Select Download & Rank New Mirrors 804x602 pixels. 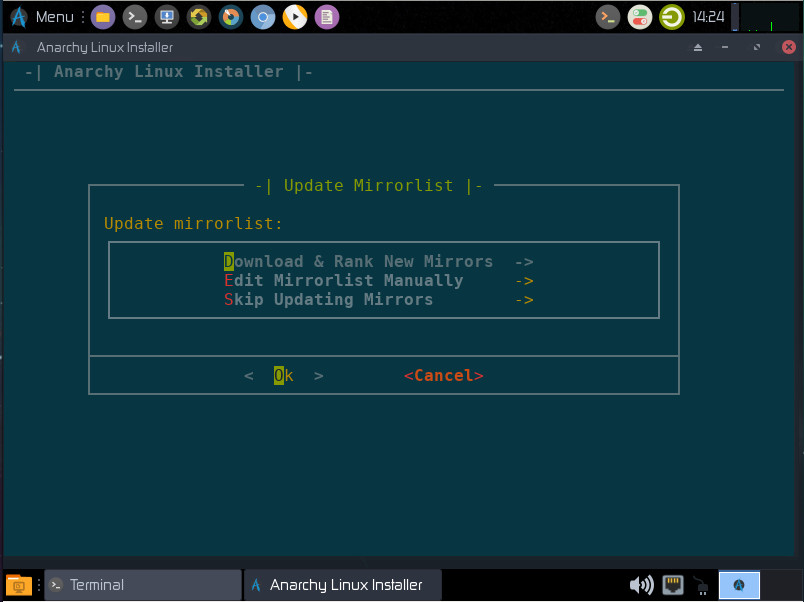click(378, 262)
